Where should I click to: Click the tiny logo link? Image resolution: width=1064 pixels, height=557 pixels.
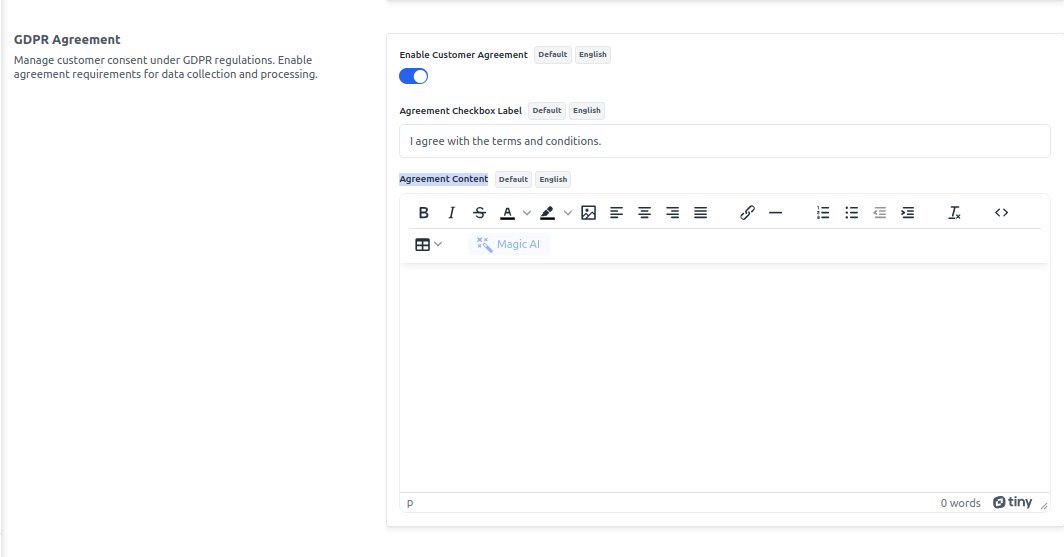coord(1012,502)
